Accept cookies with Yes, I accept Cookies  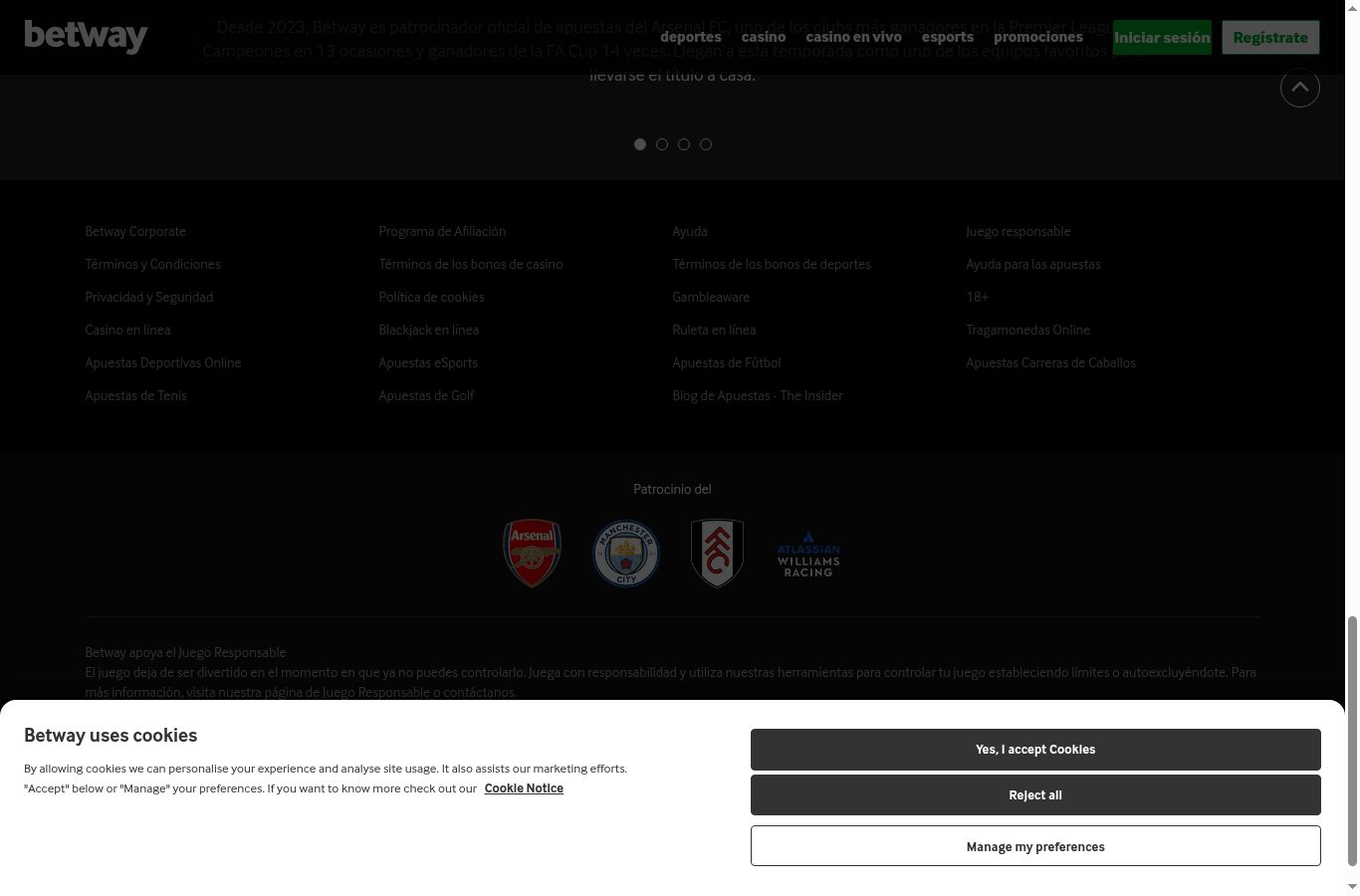point(1035,750)
